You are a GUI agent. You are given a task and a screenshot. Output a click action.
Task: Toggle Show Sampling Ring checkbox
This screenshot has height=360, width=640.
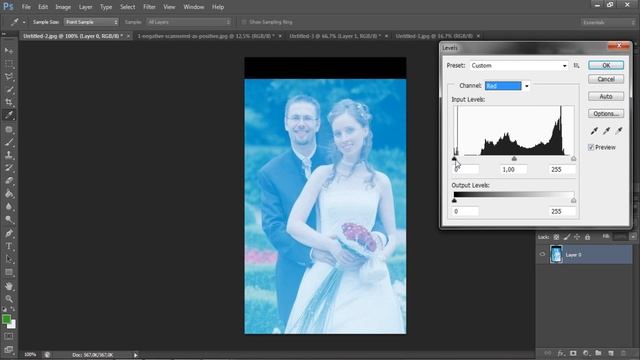pos(244,22)
